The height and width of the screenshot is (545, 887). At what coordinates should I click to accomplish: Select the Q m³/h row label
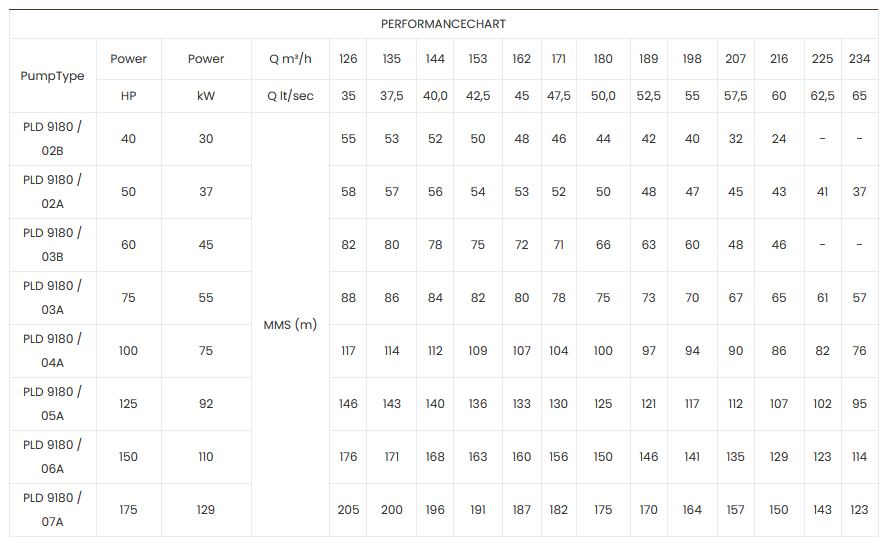point(290,59)
